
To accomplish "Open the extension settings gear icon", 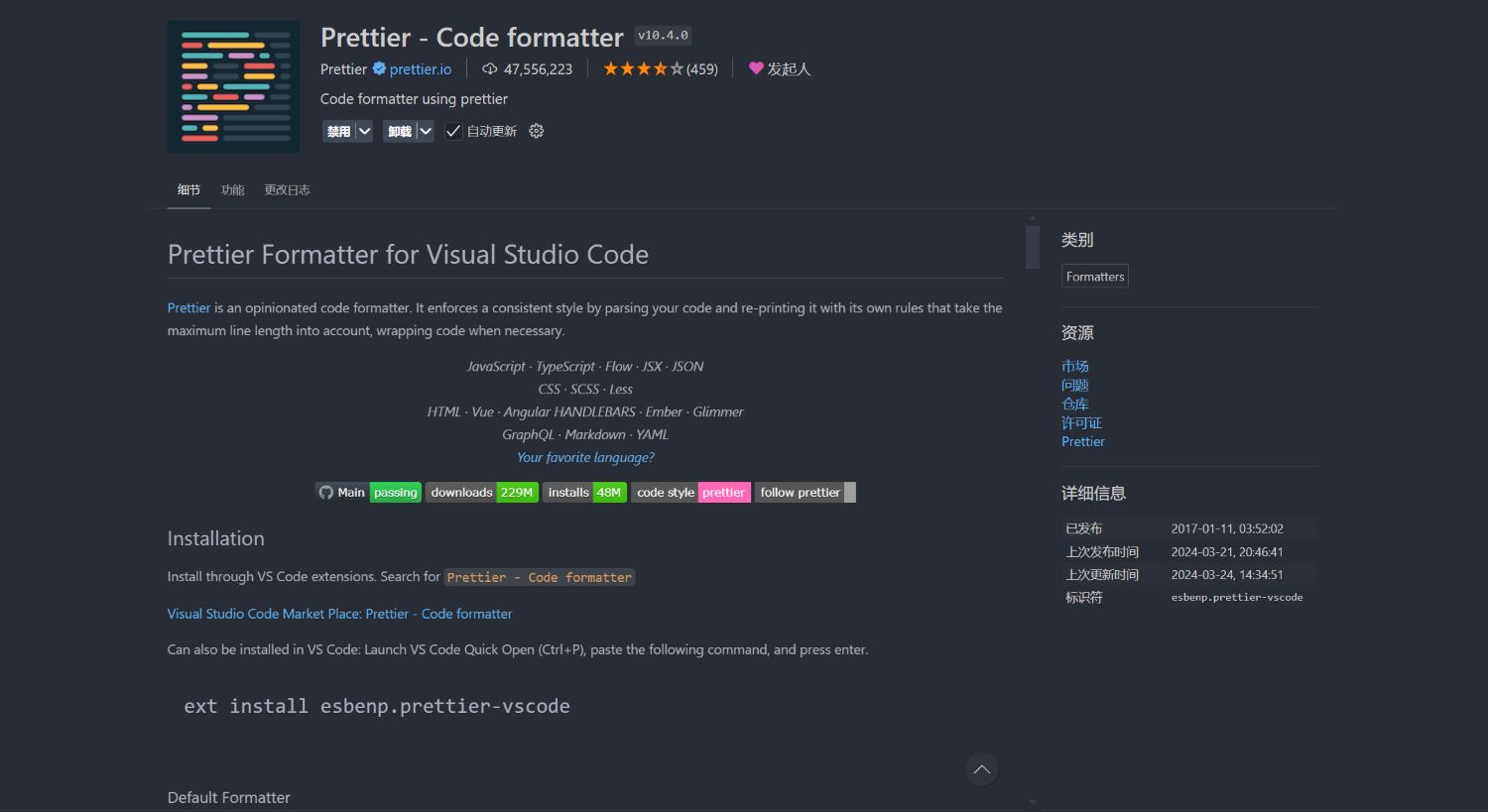I will coord(536,131).
